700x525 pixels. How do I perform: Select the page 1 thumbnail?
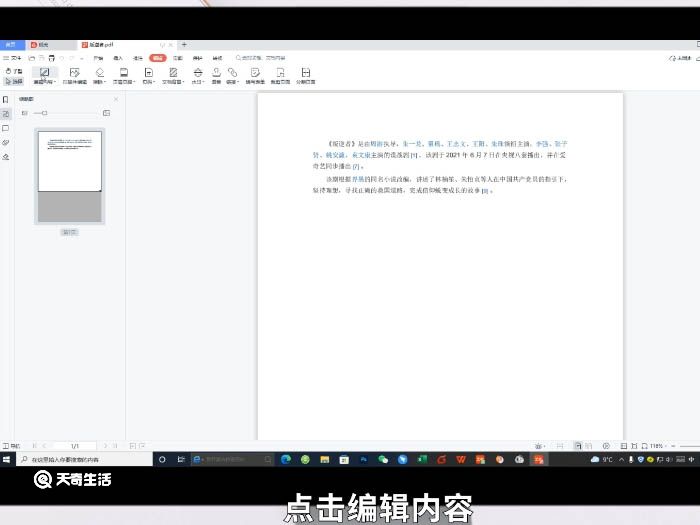tap(70, 176)
